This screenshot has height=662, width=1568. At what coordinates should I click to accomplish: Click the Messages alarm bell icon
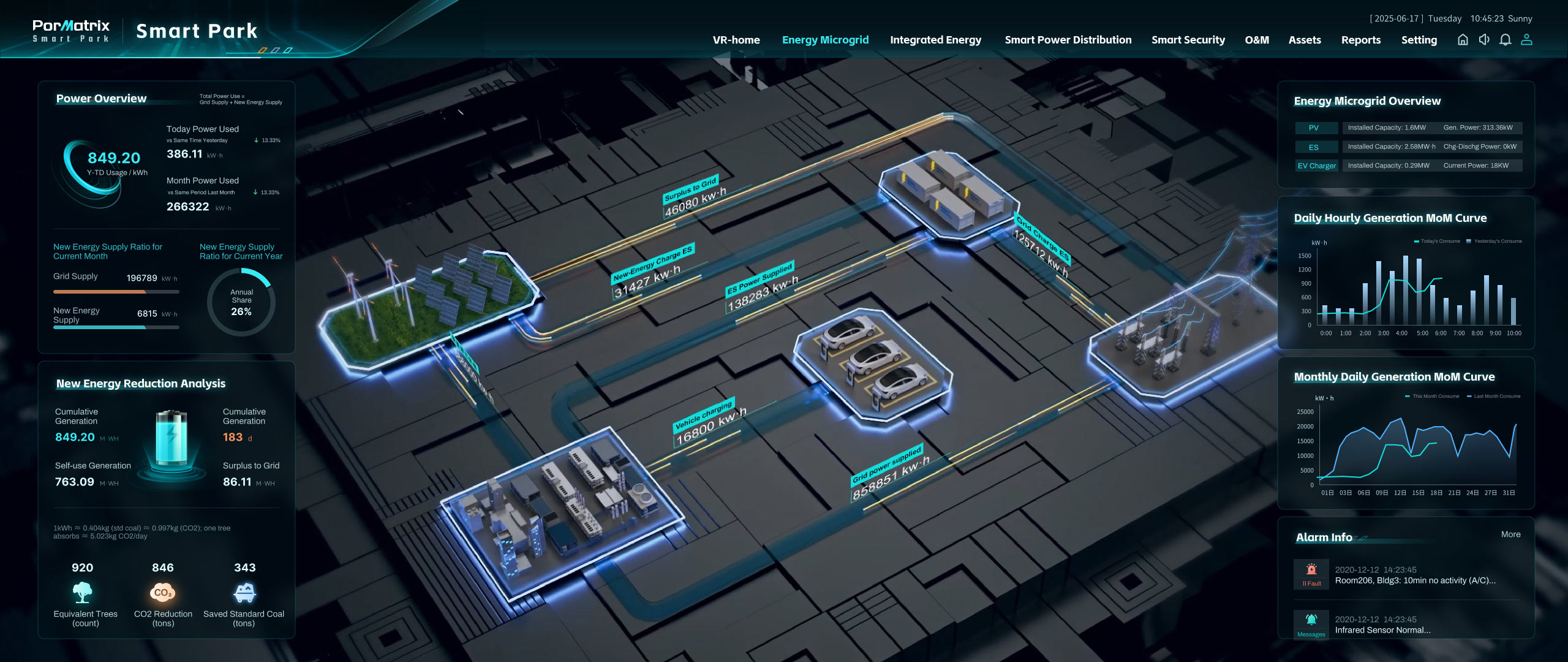pyautogui.click(x=1311, y=619)
